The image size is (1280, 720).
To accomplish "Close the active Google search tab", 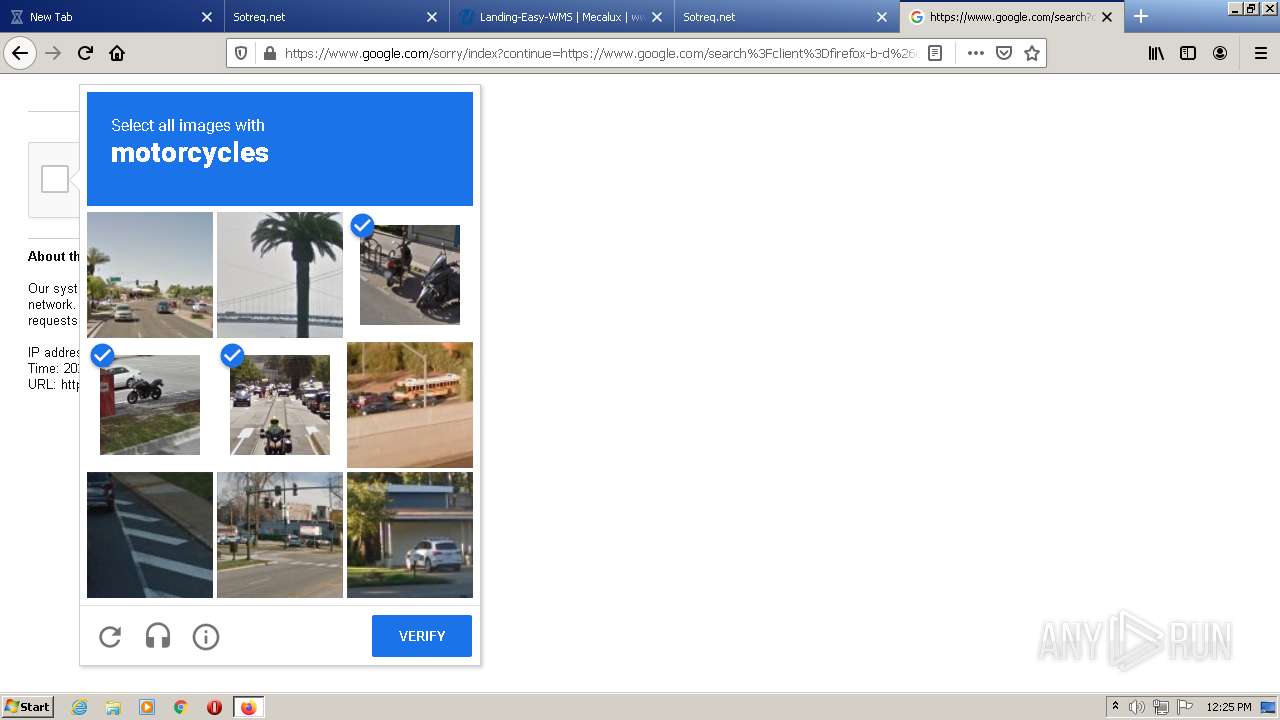I will pyautogui.click(x=1107, y=17).
